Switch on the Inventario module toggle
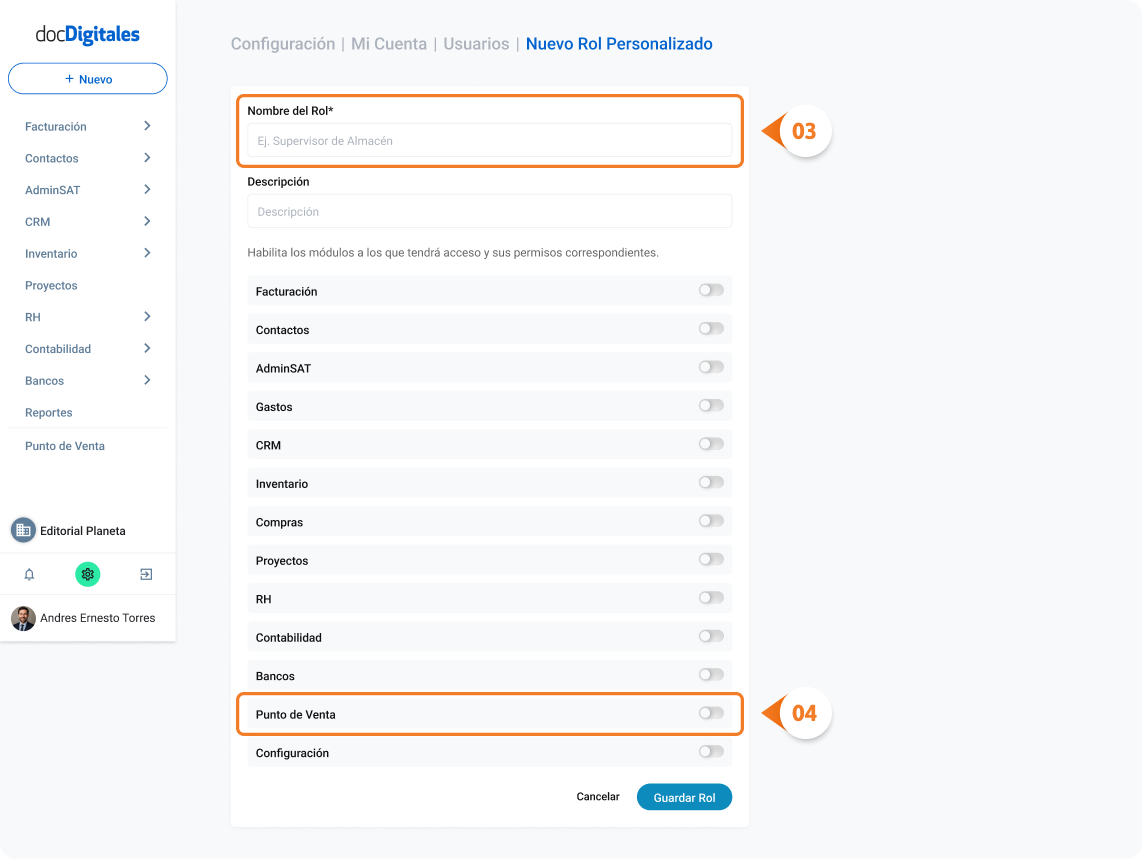The height and width of the screenshot is (859, 1142). click(x=711, y=482)
